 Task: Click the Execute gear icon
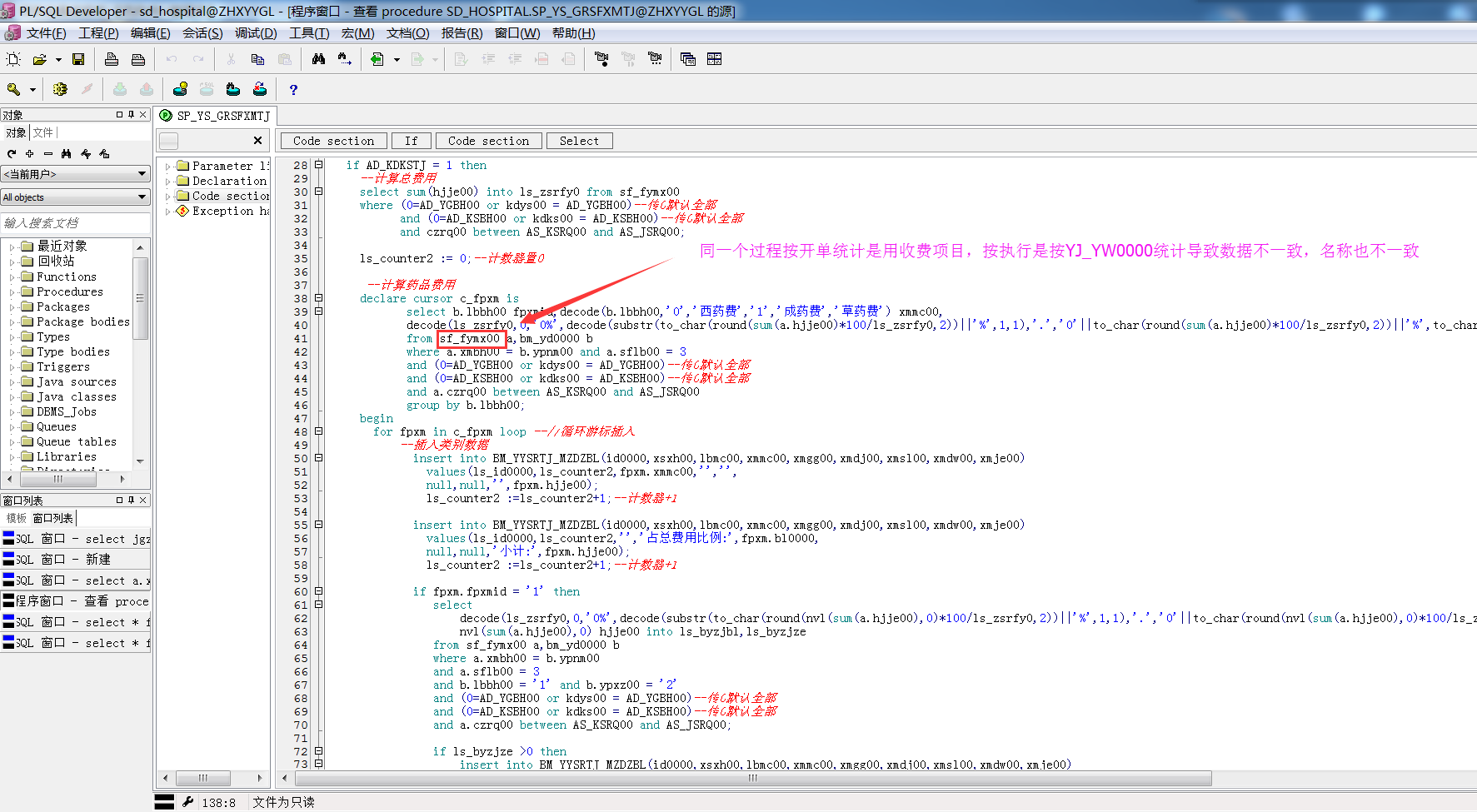coord(60,89)
